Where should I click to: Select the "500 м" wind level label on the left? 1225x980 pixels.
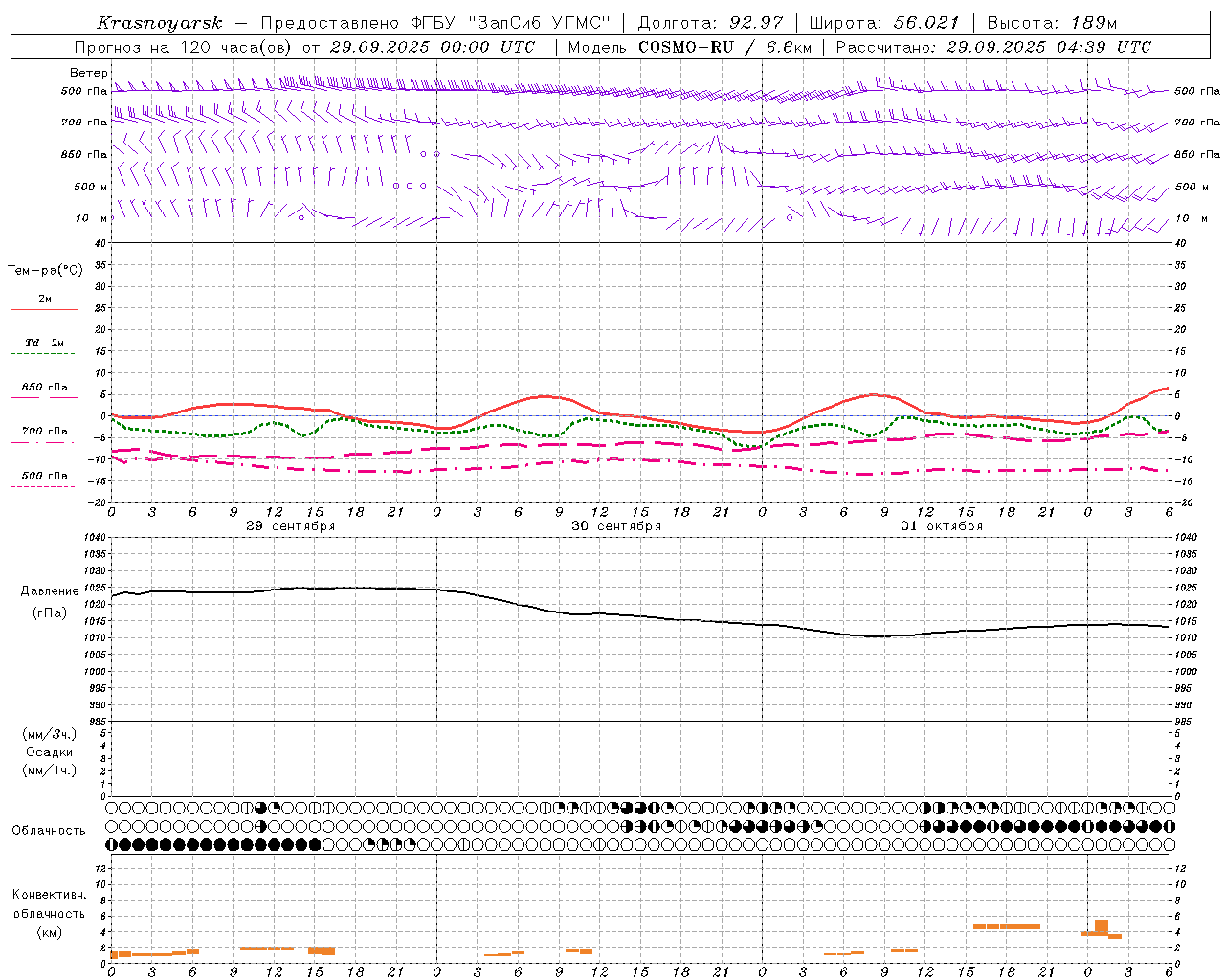[x=91, y=187]
